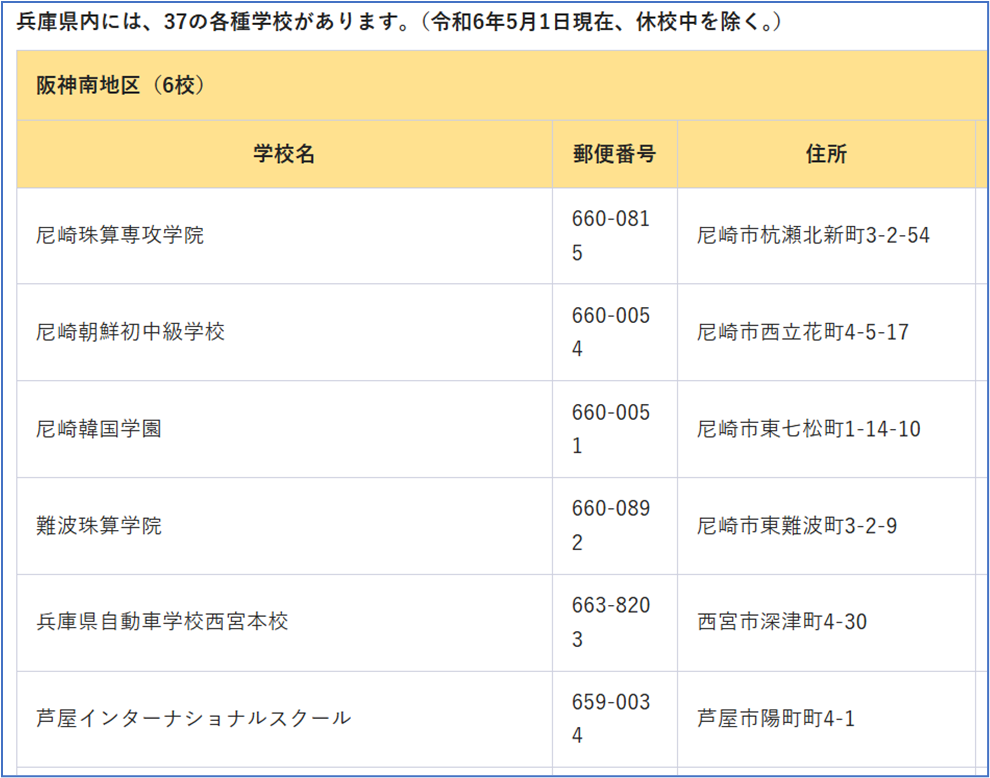The image size is (990, 778).
Task: Click the 郵便番号 column header
Action: (614, 154)
